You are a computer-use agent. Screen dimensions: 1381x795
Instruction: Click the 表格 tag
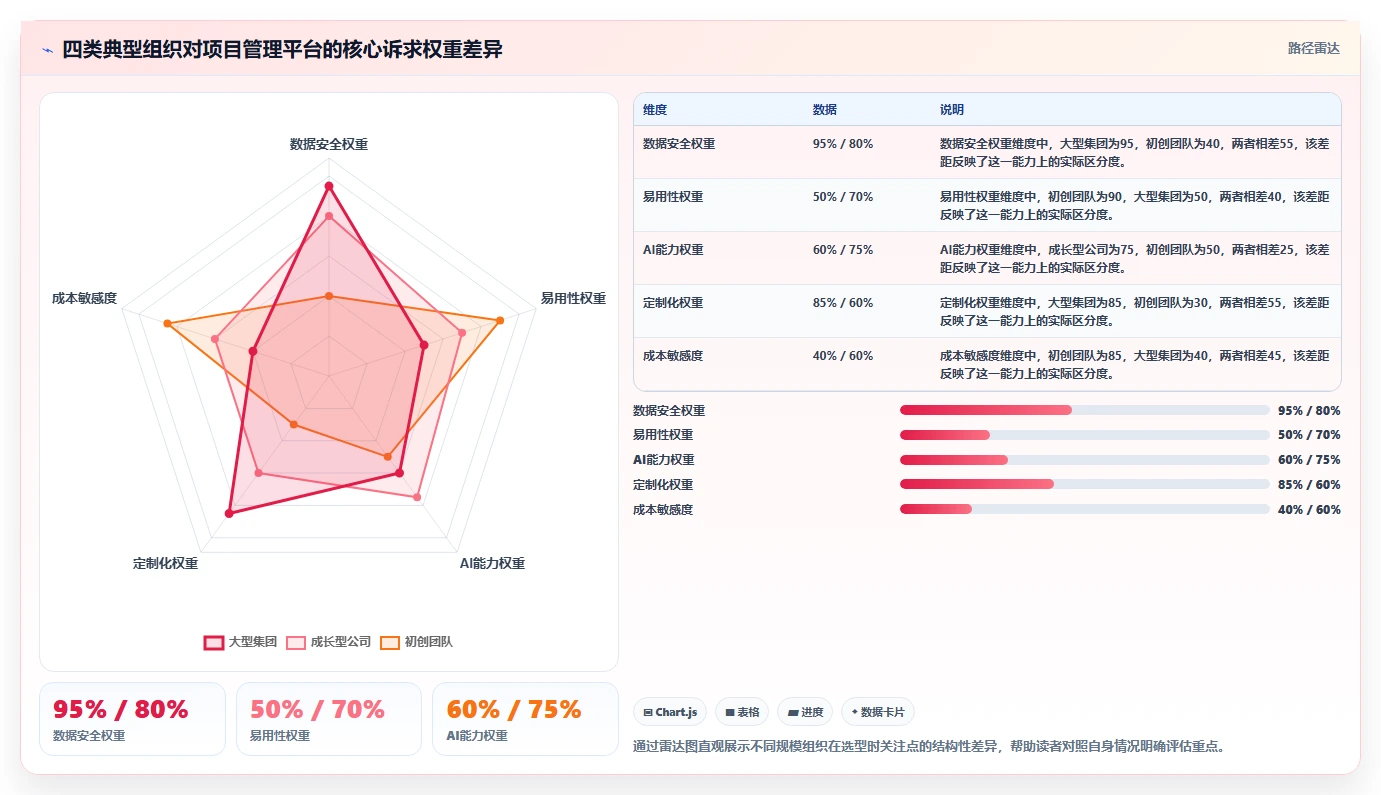[x=742, y=712]
